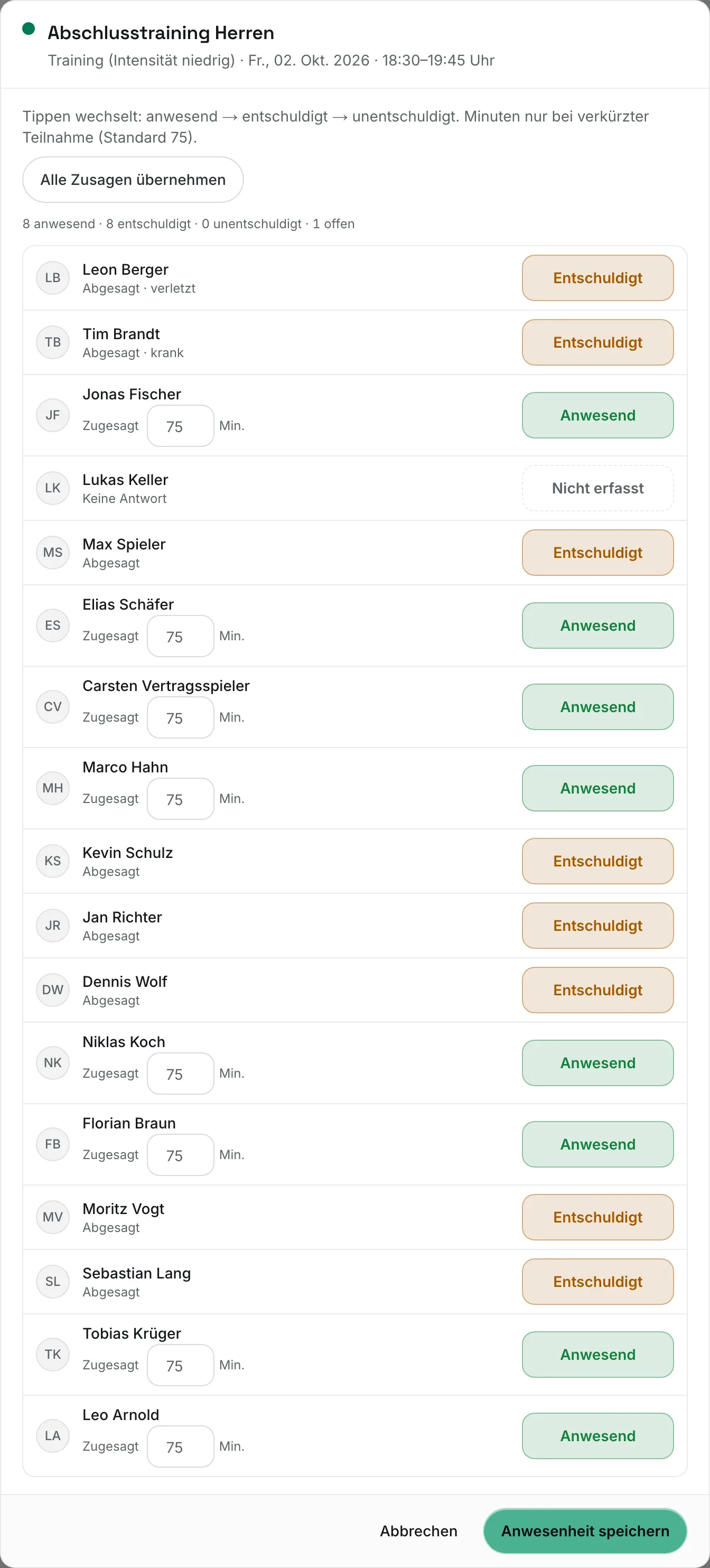The height and width of the screenshot is (1568, 710).
Task: Click the LB avatar for Leon Berger
Action: [x=53, y=277]
